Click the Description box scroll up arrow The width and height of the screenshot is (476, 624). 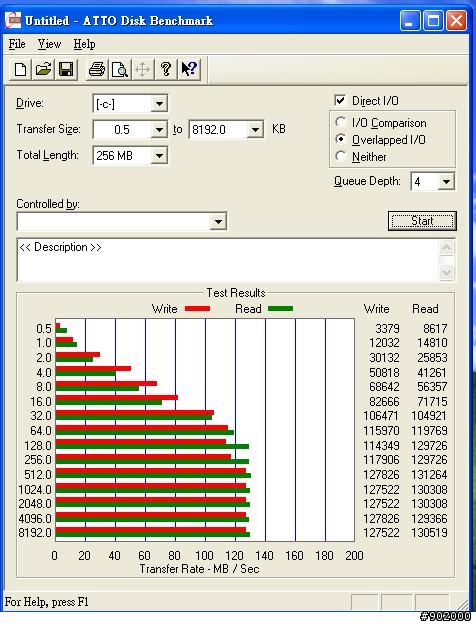point(446,248)
